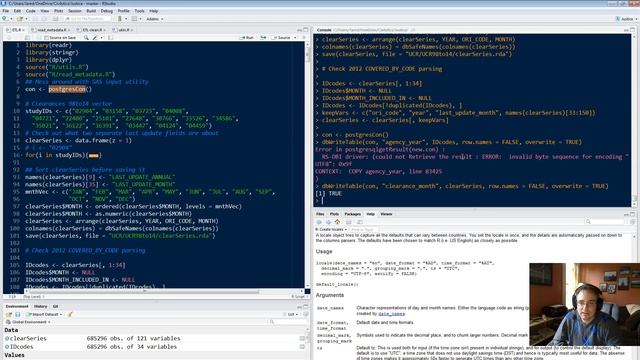Open the File menu
The height and width of the screenshot is (360, 640).
coord(5,11)
